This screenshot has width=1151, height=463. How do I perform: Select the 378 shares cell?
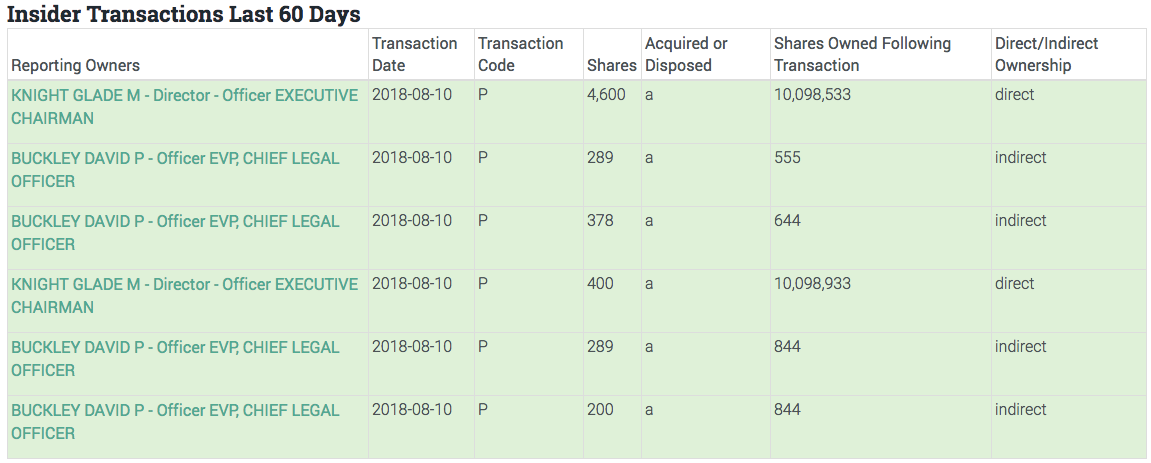(600, 221)
